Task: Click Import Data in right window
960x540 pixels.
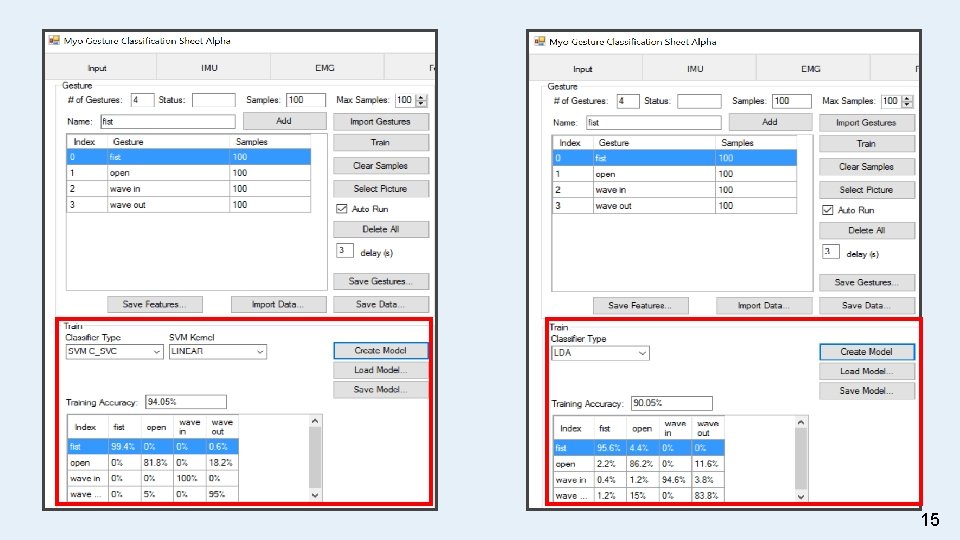Action: click(764, 306)
